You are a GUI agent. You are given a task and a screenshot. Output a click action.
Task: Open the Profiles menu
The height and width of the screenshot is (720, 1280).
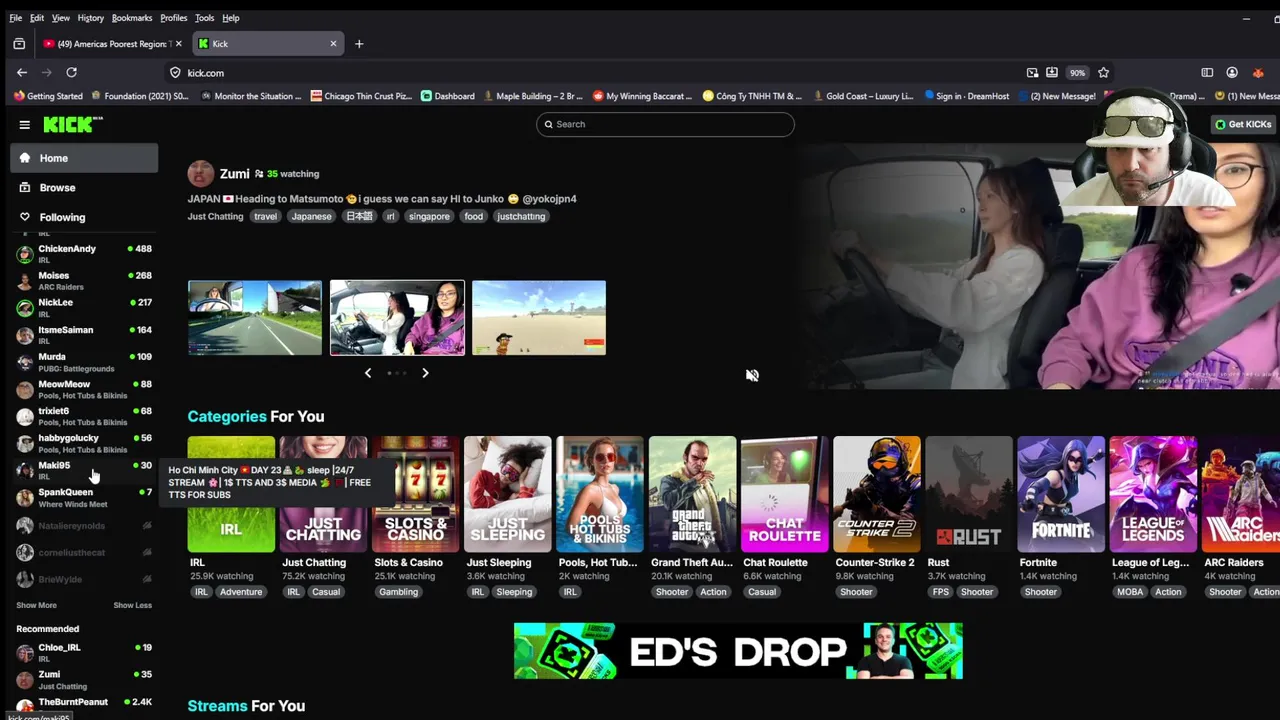(x=173, y=18)
